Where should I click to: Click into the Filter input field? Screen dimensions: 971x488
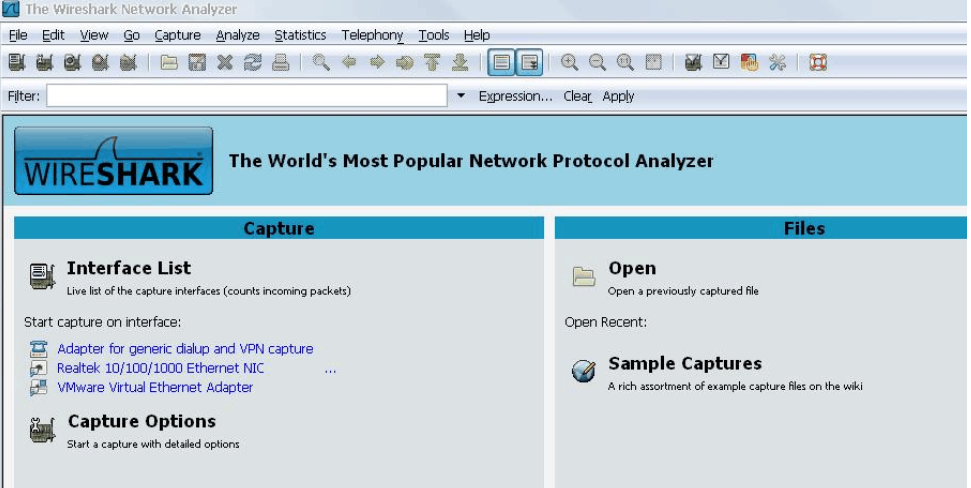(x=247, y=96)
